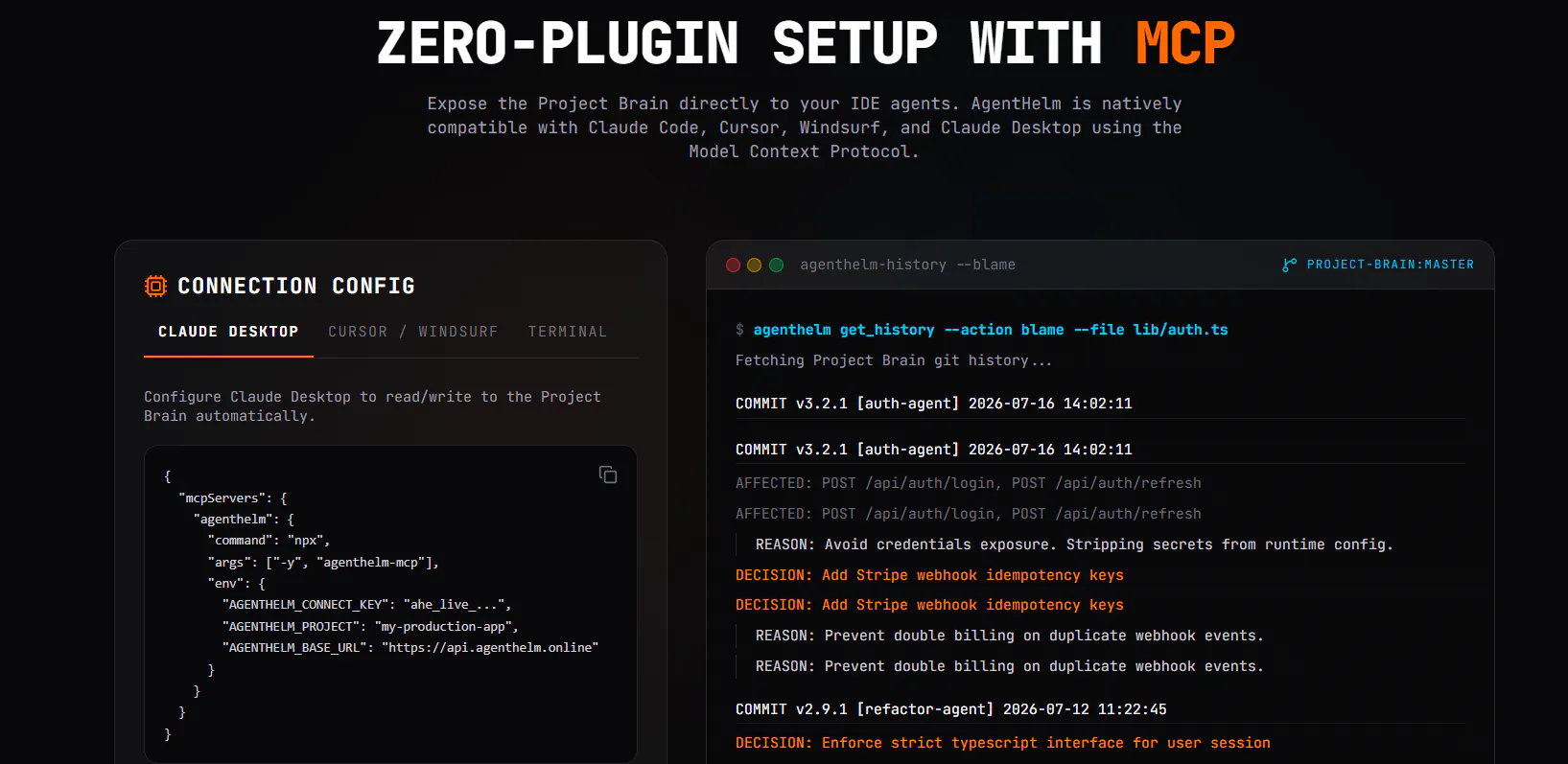Viewport: 1568px width, 764px height.
Task: Click the AGENTHELM_BASE_URL config line
Action: pyautogui.click(x=410, y=648)
